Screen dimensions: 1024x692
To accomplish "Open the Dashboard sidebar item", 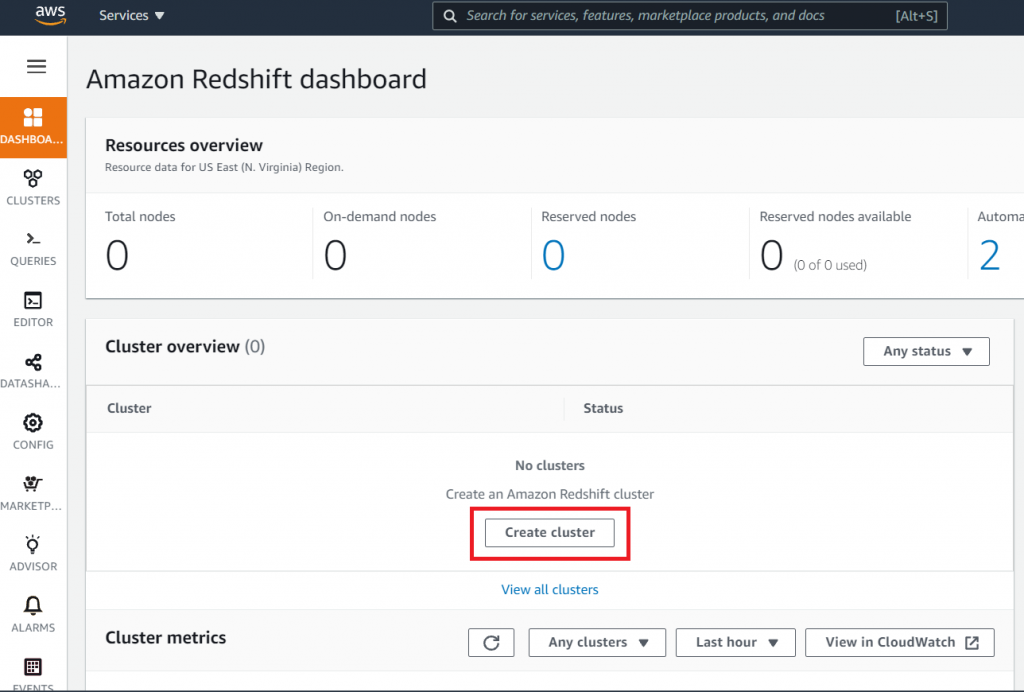I will (x=33, y=127).
